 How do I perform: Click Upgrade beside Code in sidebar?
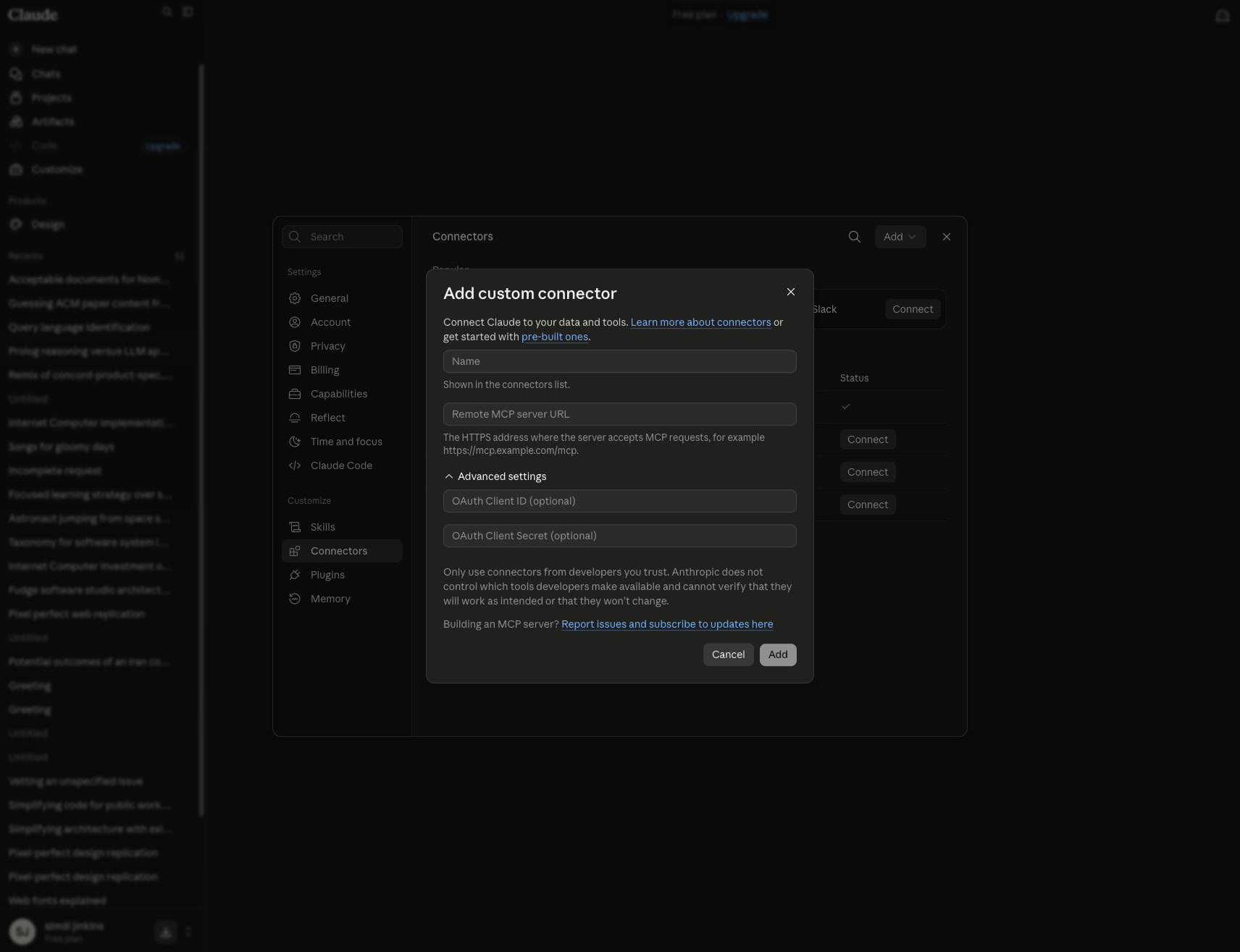click(162, 146)
